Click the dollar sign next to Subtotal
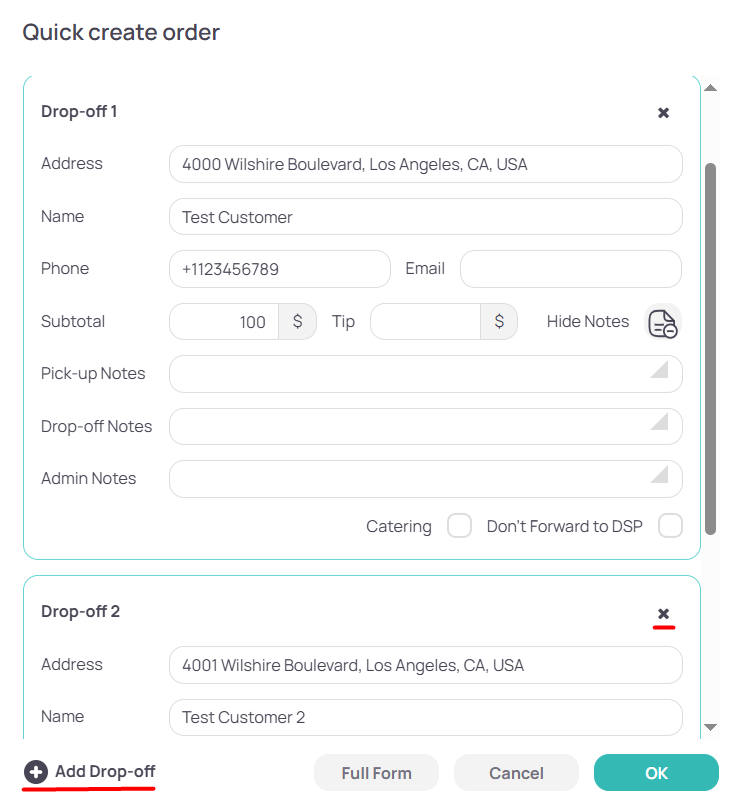This screenshot has width=737, height=808. point(297,322)
